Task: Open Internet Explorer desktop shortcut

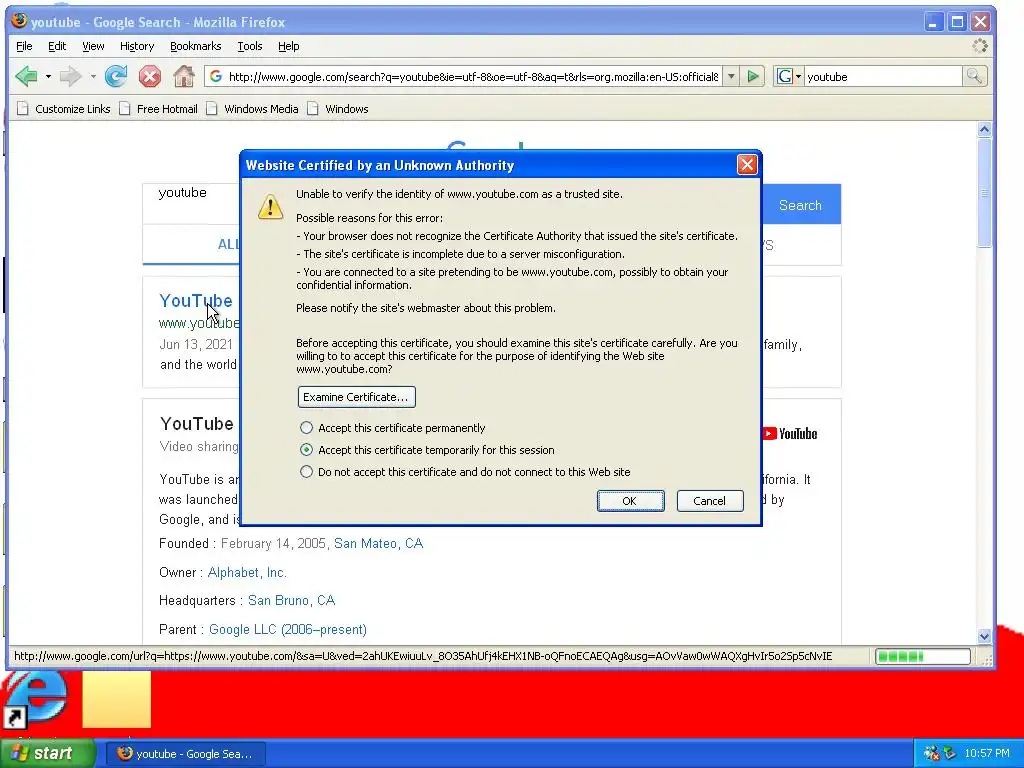Action: 34,699
